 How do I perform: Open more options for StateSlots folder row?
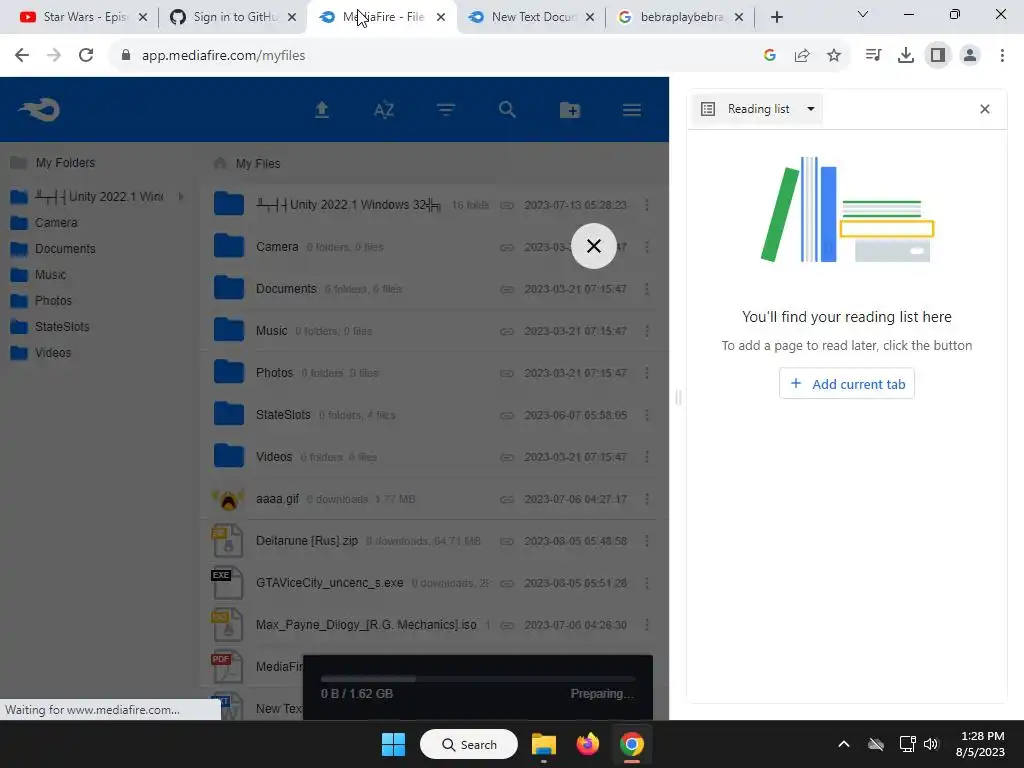pyautogui.click(x=647, y=415)
